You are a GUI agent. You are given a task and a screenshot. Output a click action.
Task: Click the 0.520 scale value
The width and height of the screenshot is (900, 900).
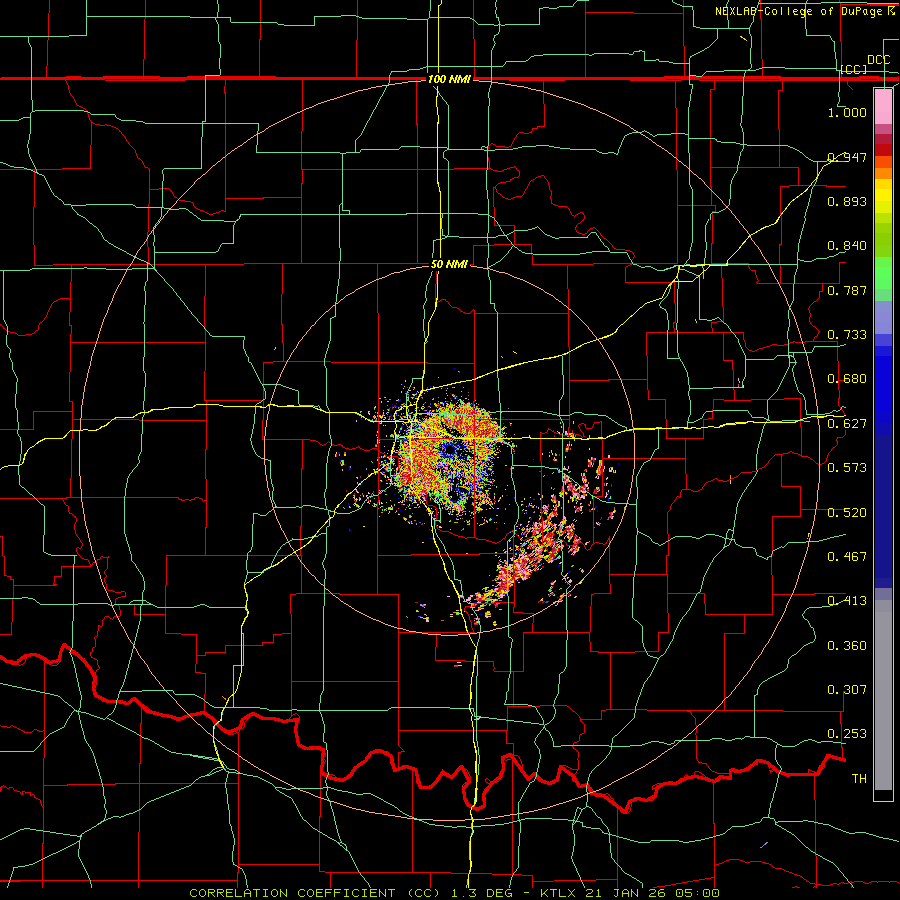847,513
